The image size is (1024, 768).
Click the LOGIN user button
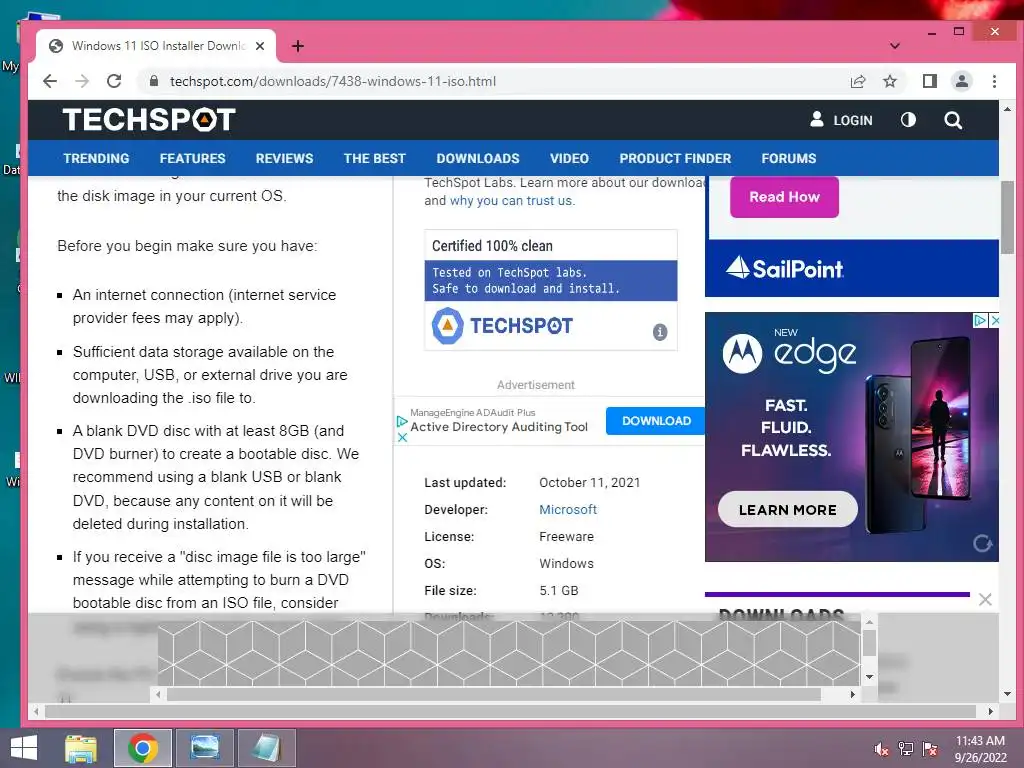click(841, 120)
